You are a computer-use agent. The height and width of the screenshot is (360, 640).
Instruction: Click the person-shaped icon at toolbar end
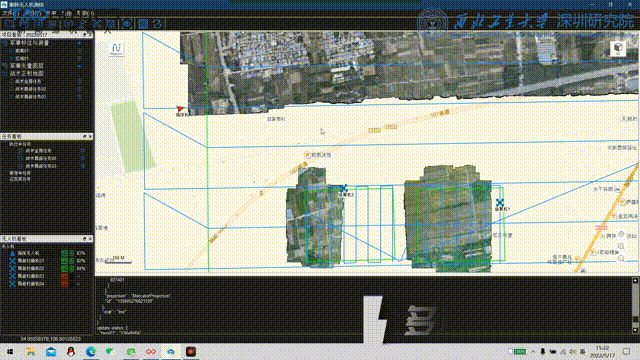158,24
